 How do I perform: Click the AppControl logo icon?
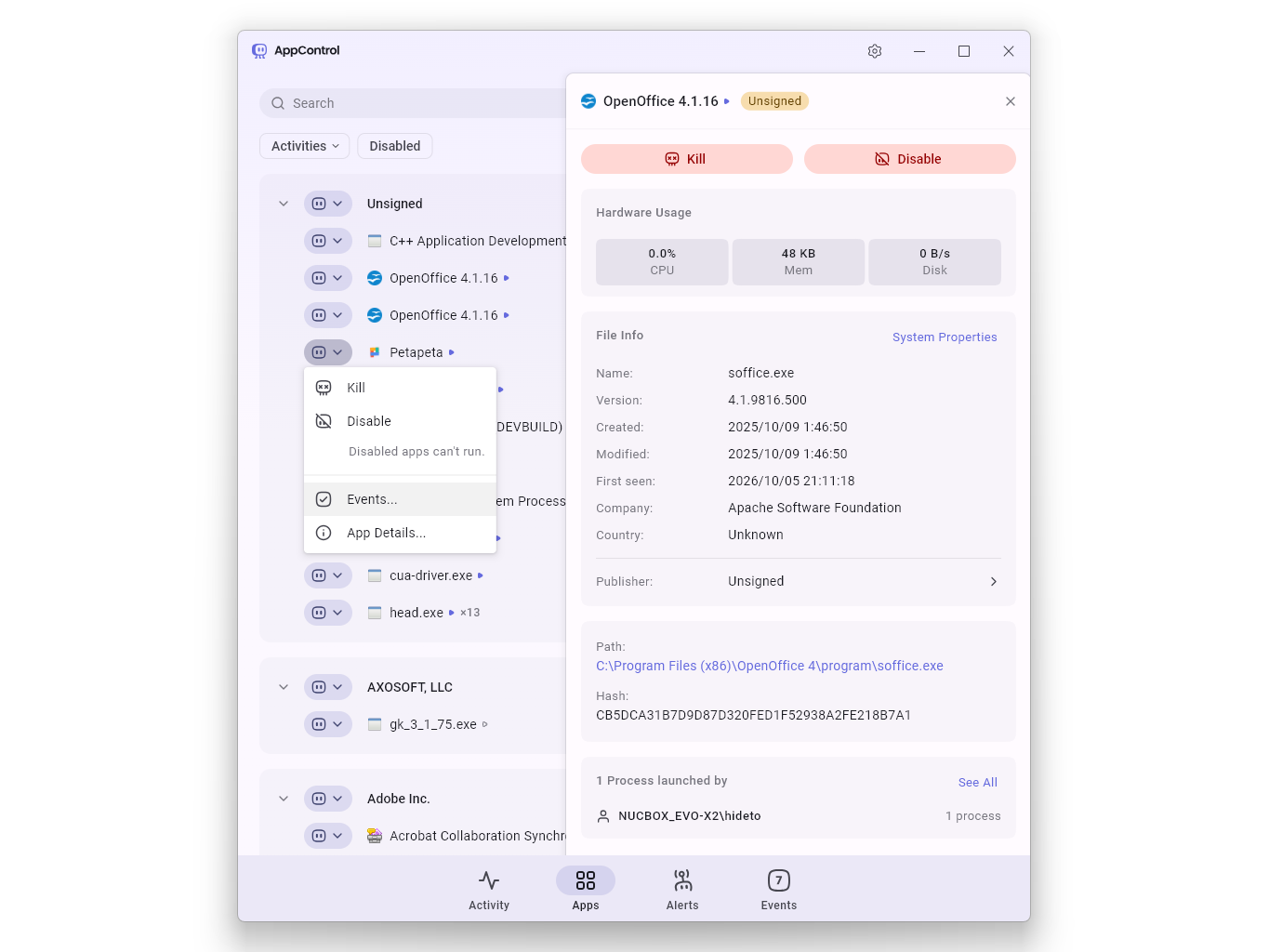[x=259, y=51]
